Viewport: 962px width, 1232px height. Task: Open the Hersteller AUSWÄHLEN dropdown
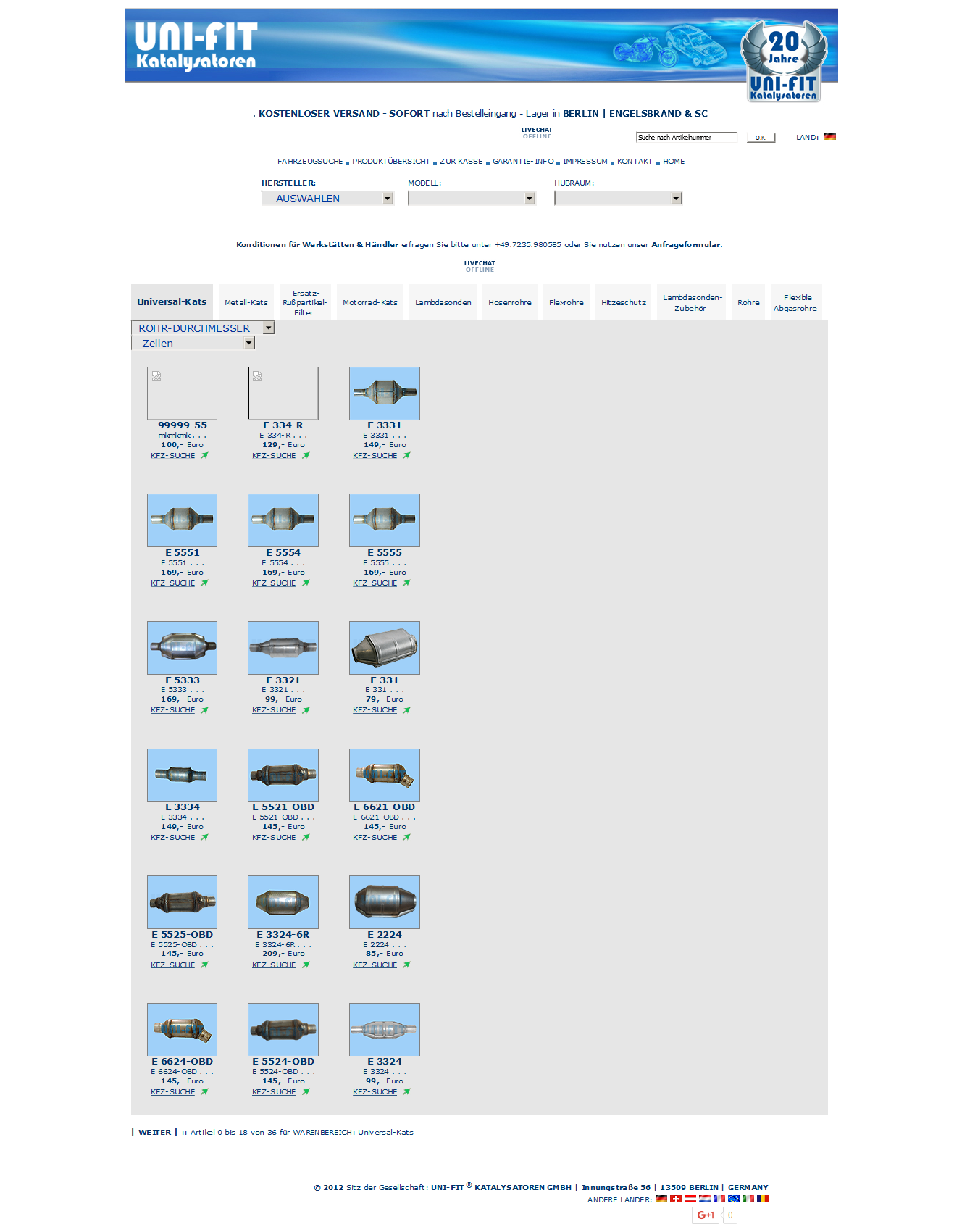(327, 198)
